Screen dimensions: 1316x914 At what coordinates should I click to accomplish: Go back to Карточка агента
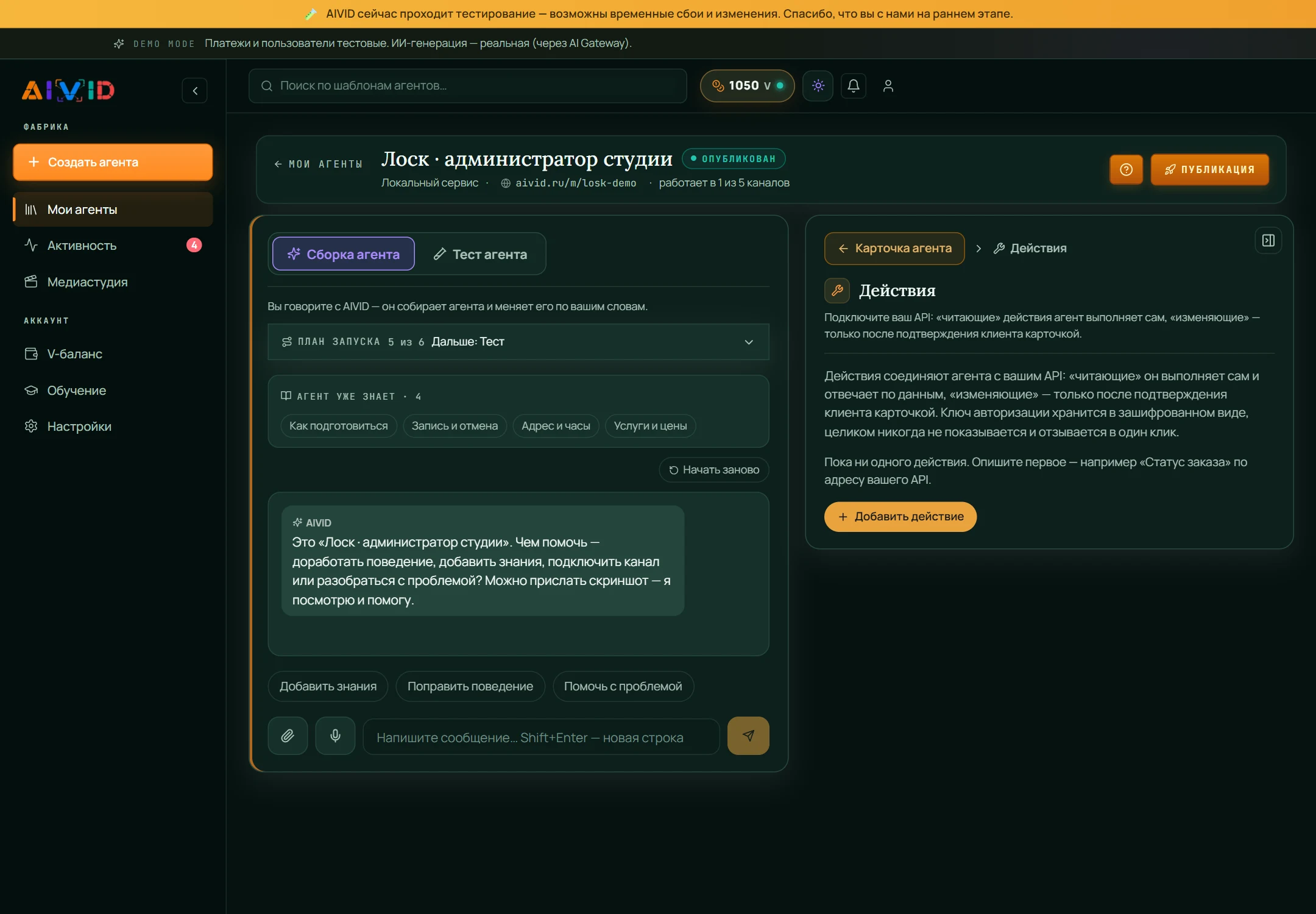click(x=894, y=249)
